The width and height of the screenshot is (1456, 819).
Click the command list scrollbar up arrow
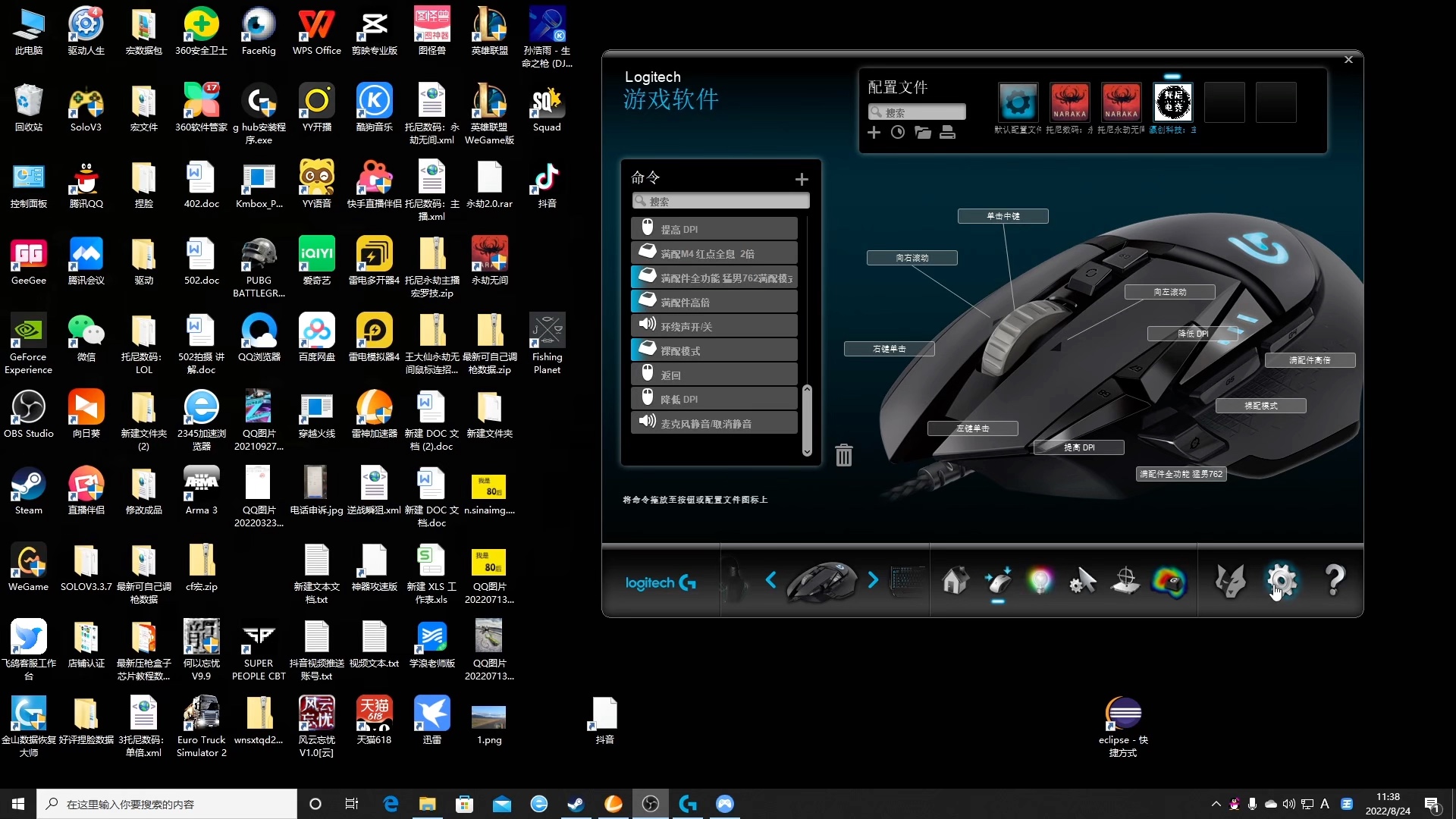(807, 390)
